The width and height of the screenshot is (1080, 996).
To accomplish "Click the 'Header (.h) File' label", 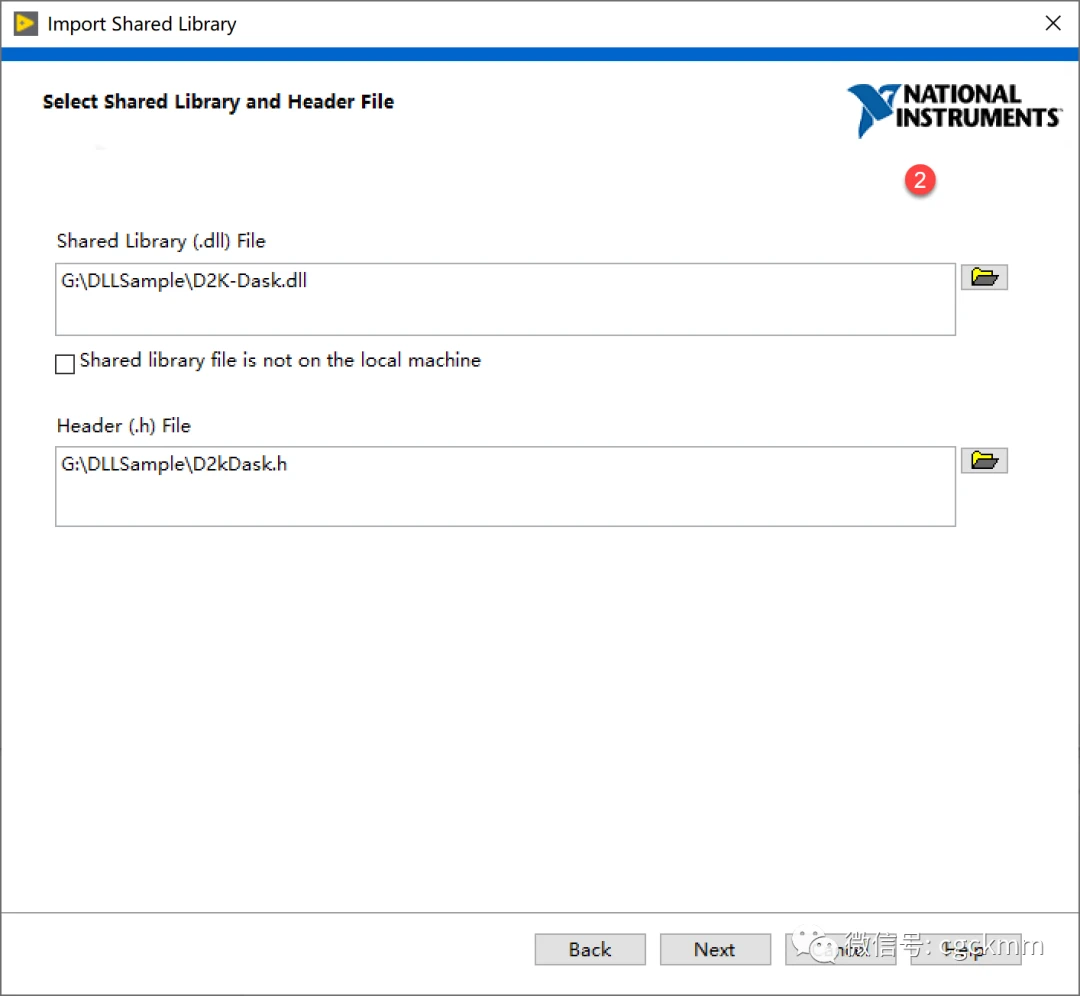I will [124, 426].
